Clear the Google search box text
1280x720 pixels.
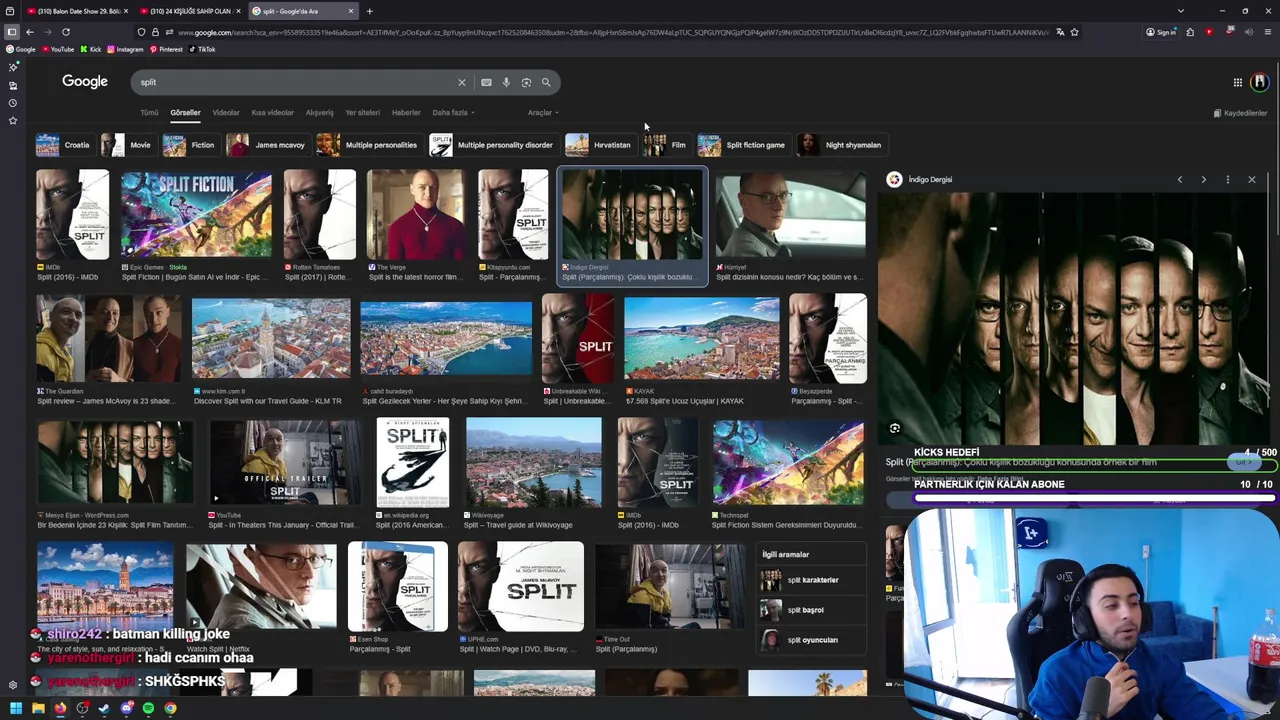tap(461, 82)
